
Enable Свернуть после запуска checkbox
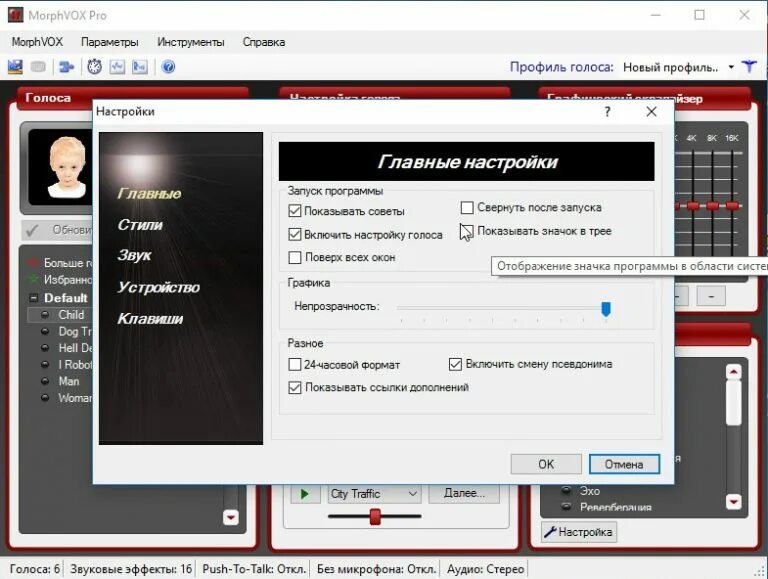[x=467, y=208]
